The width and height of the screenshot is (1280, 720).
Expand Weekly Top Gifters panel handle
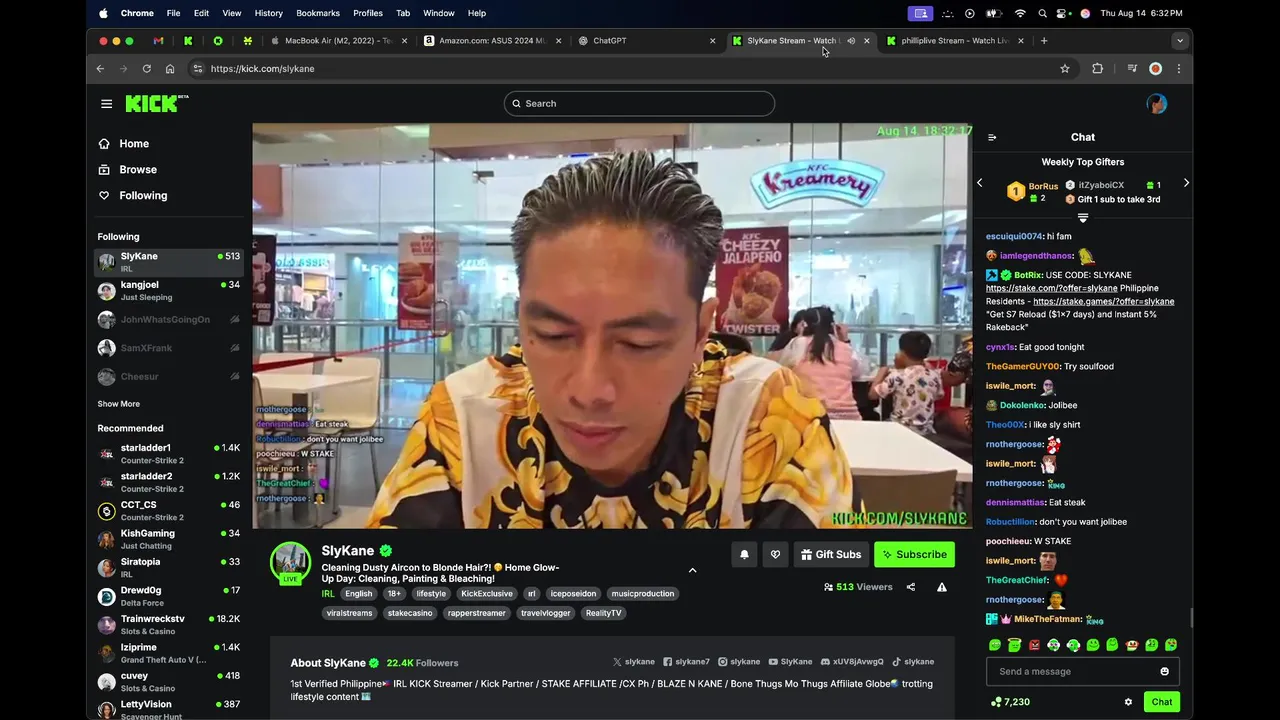1083,217
